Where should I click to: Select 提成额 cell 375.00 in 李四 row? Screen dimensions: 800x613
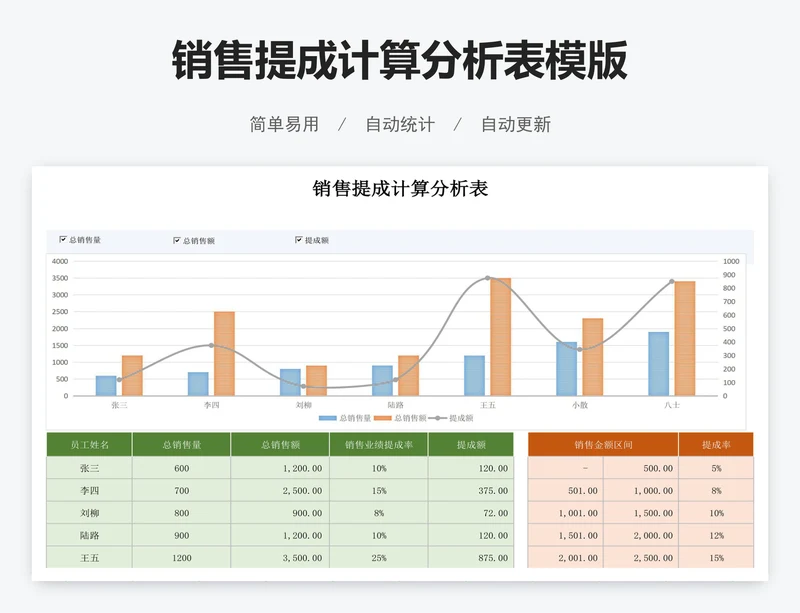(x=471, y=491)
